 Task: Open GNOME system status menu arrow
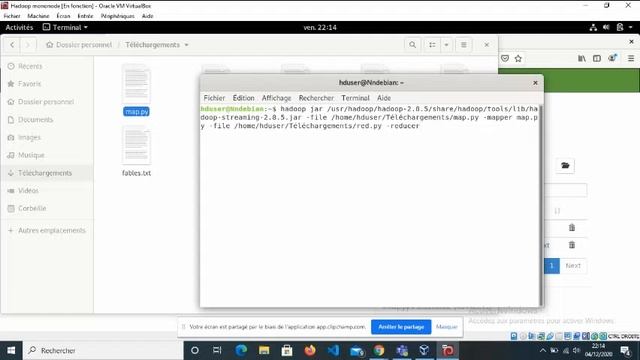[631, 27]
